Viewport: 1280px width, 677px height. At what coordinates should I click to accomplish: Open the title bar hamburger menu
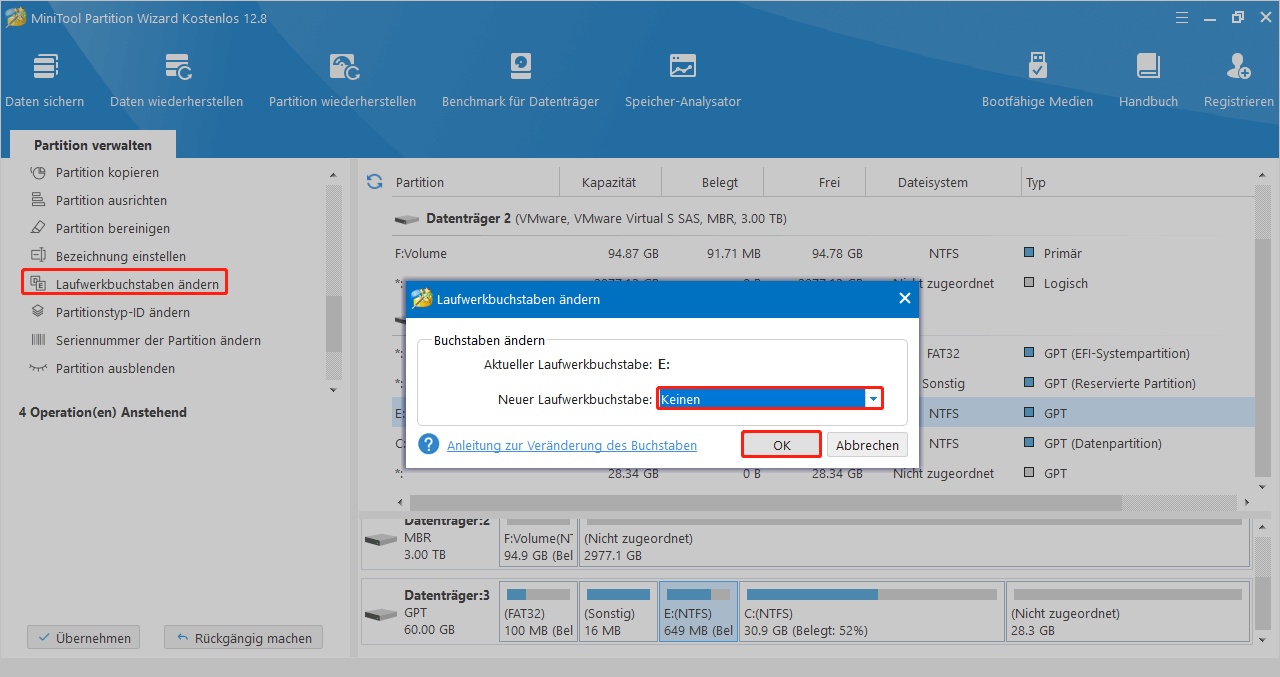1181,17
